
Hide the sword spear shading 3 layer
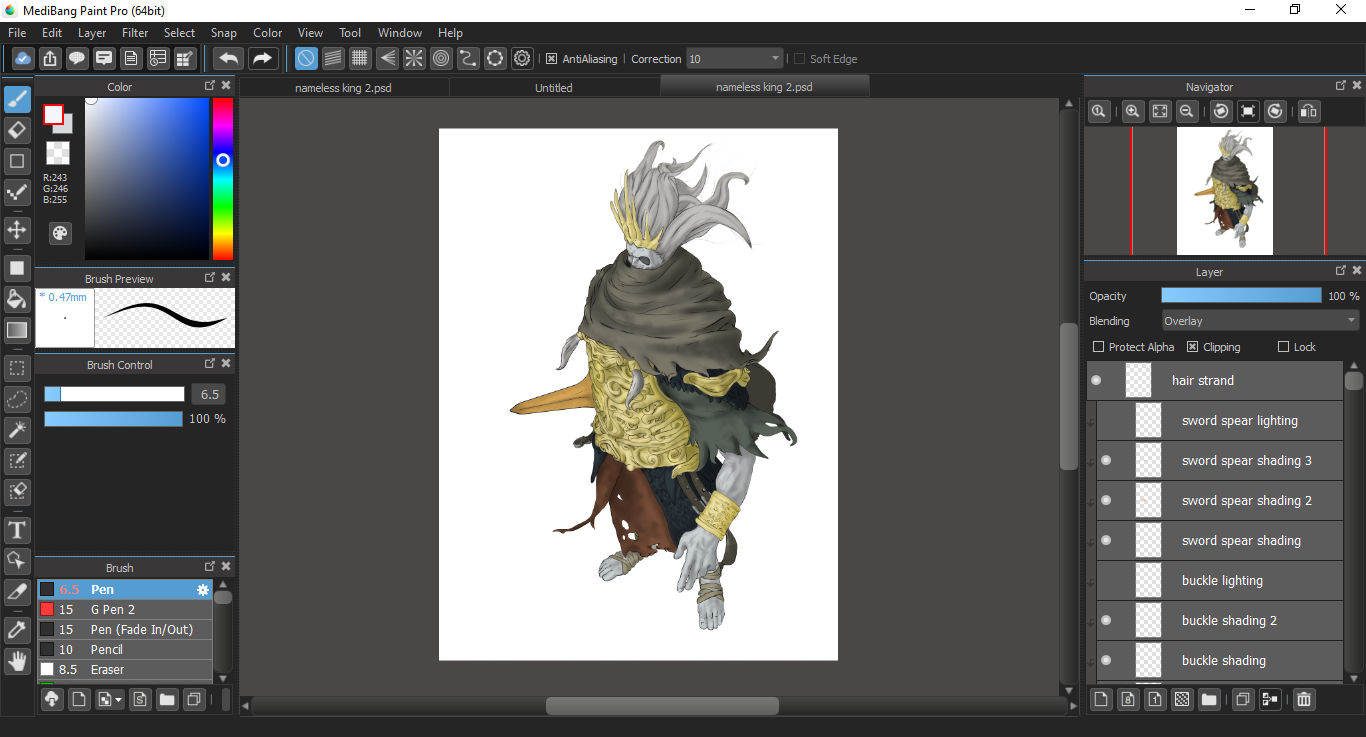coord(1106,460)
